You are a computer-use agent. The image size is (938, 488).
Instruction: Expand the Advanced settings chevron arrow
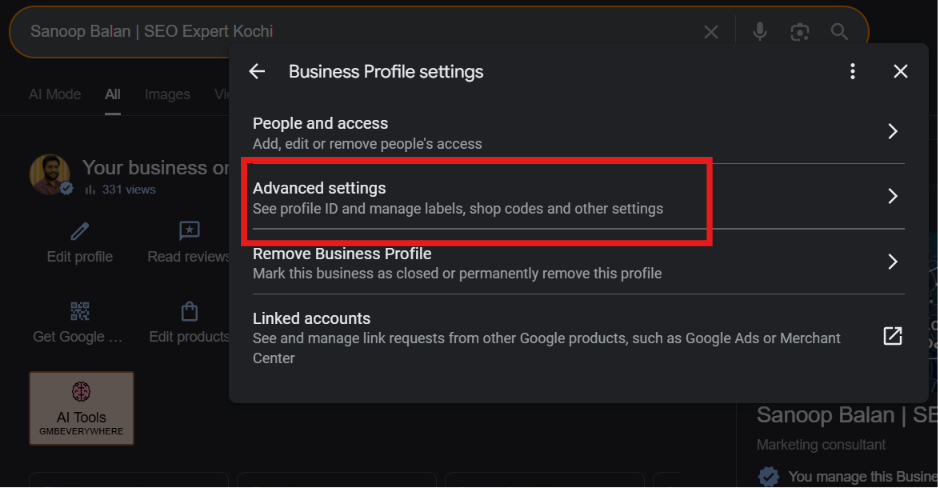pyautogui.click(x=893, y=196)
